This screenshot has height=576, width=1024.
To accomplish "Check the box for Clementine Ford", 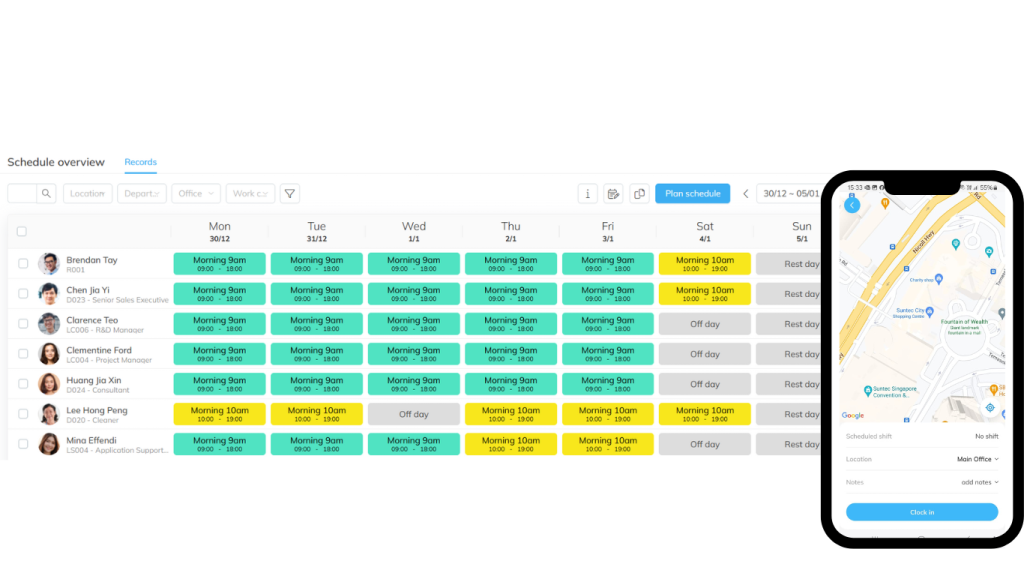I will pyautogui.click(x=23, y=354).
